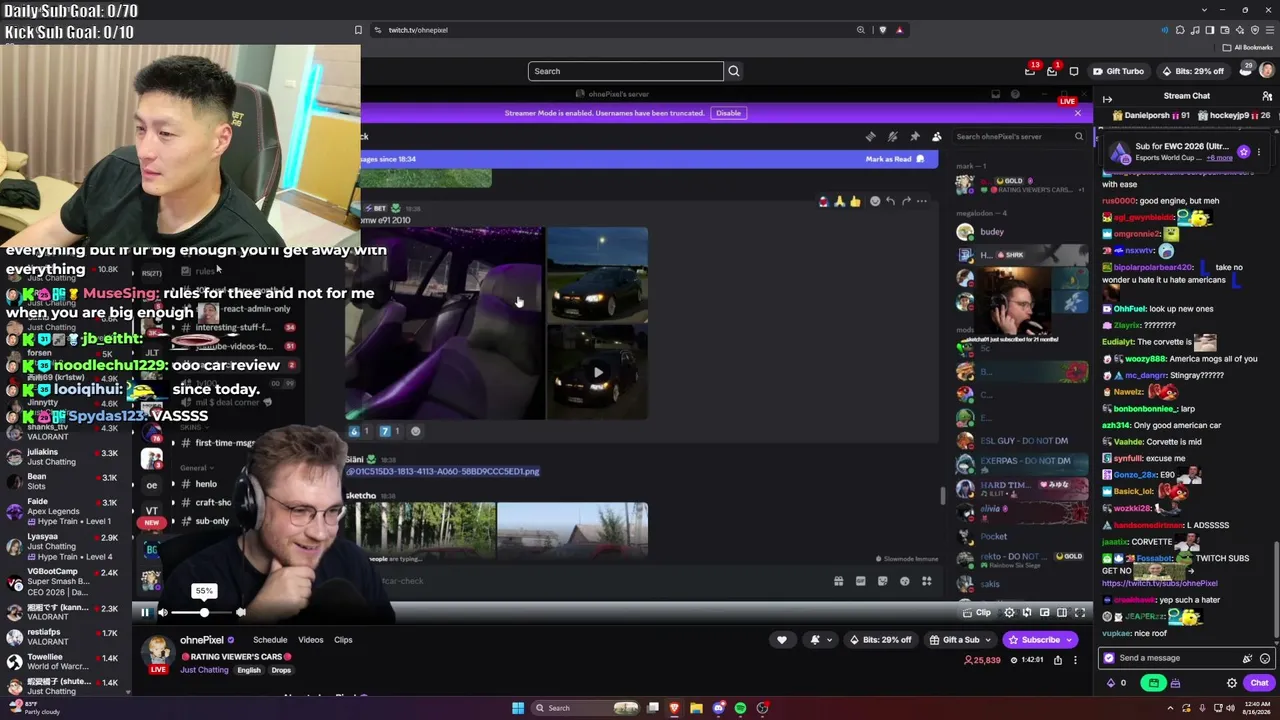Screen dimensions: 1280x720
Task: Follow ohnePixel with the heart button
Action: pos(782,640)
